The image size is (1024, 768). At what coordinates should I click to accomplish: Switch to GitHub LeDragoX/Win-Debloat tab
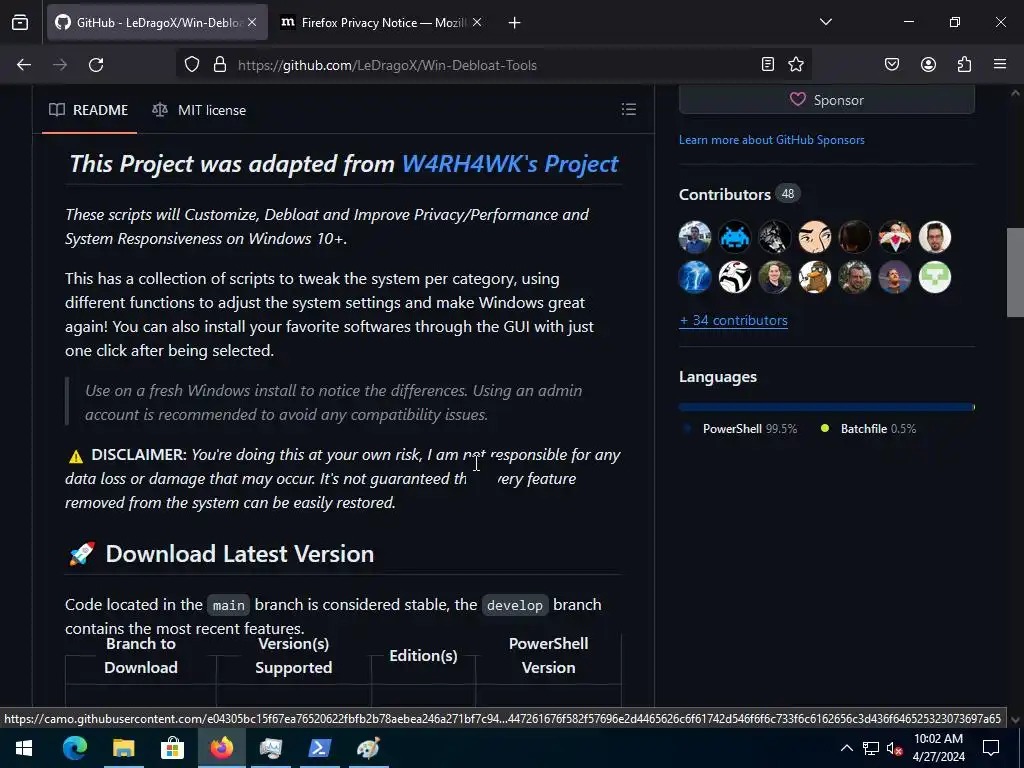coord(157,23)
